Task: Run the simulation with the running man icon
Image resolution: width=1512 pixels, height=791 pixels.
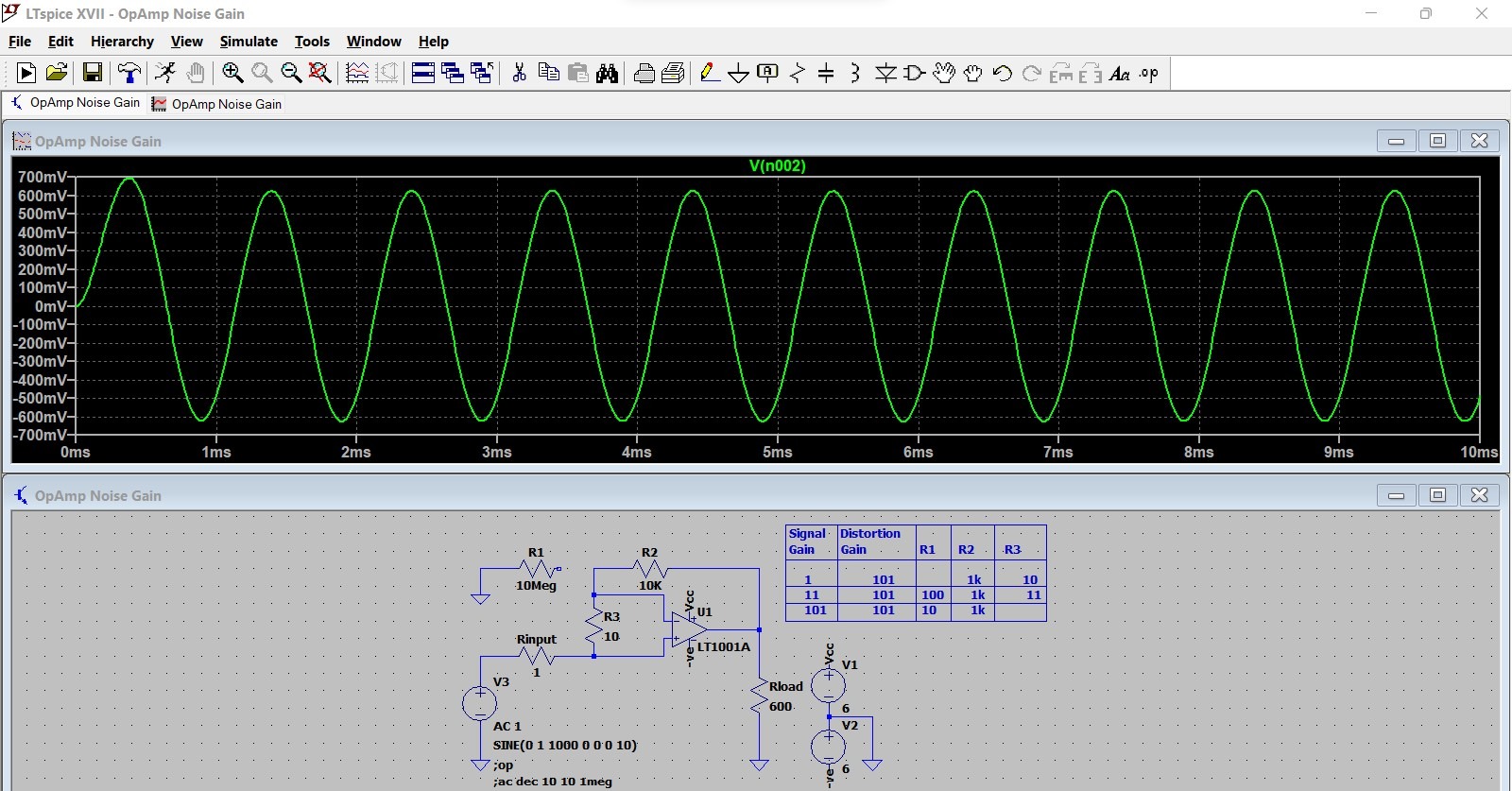Action: 166,73
